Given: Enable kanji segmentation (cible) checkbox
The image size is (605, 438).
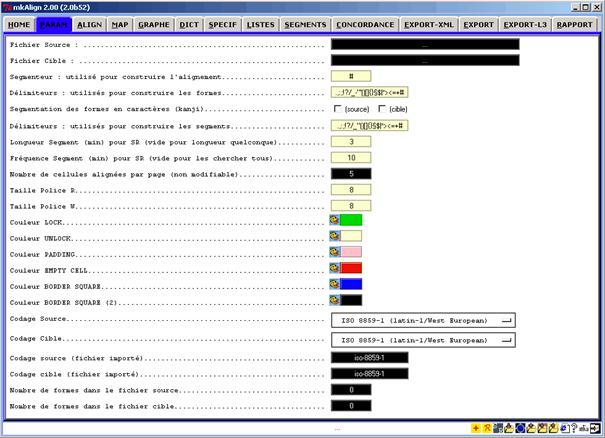Looking at the screenshot, I should click(x=382, y=109).
